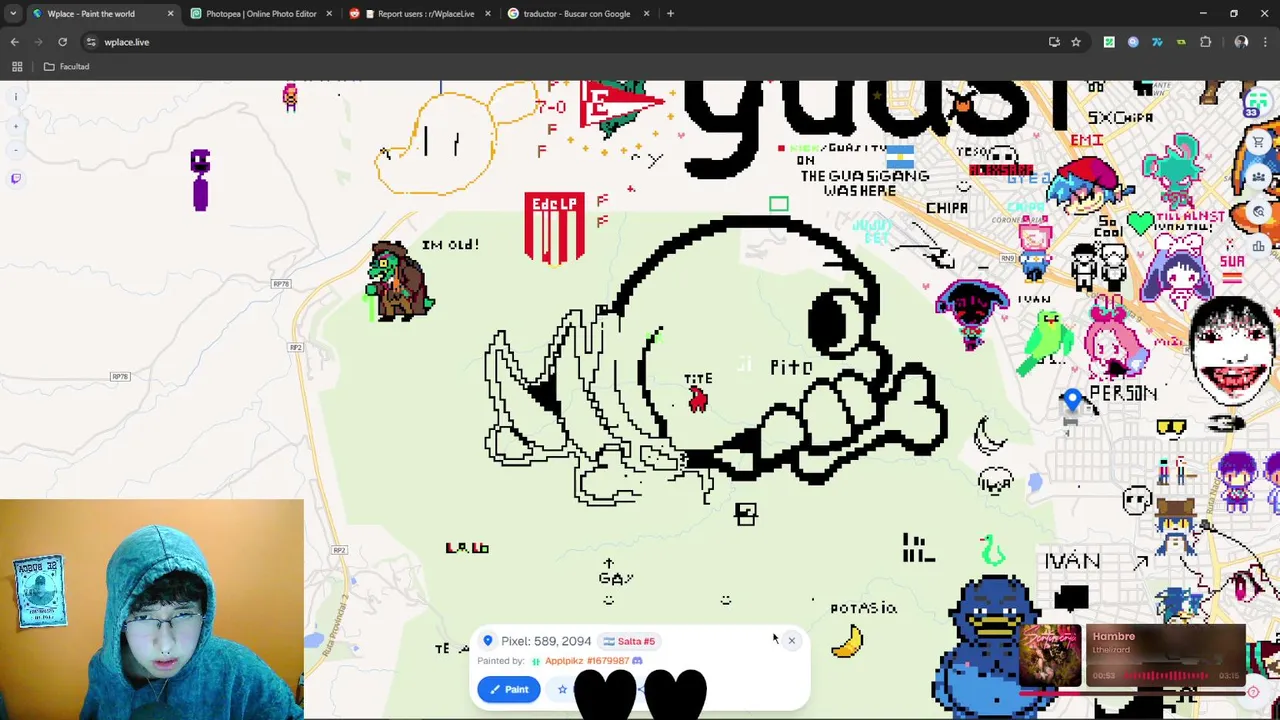Screen dimensions: 1280x720
Task: Close the traductor Google tab
Action: (646, 14)
